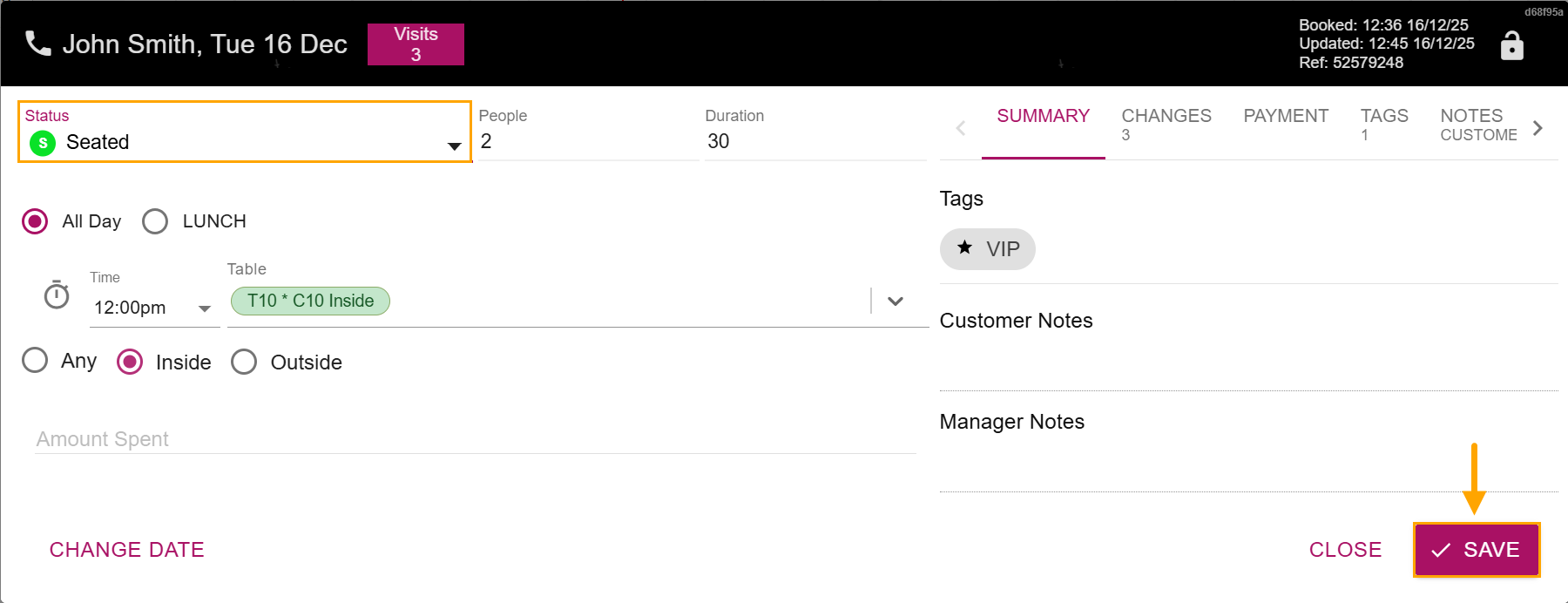The width and height of the screenshot is (1568, 603).
Task: Click the unlock padlock icon
Action: 1511,45
